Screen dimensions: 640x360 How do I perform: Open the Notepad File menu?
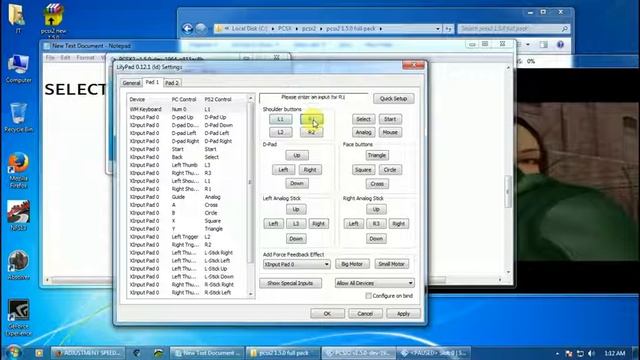pyautogui.click(x=50, y=58)
